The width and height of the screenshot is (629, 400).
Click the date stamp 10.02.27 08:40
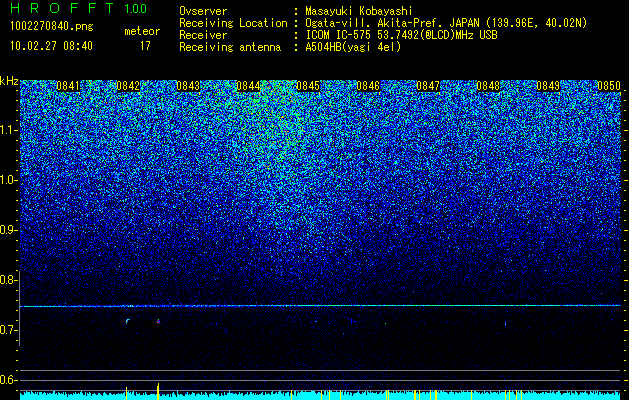pyautogui.click(x=51, y=46)
